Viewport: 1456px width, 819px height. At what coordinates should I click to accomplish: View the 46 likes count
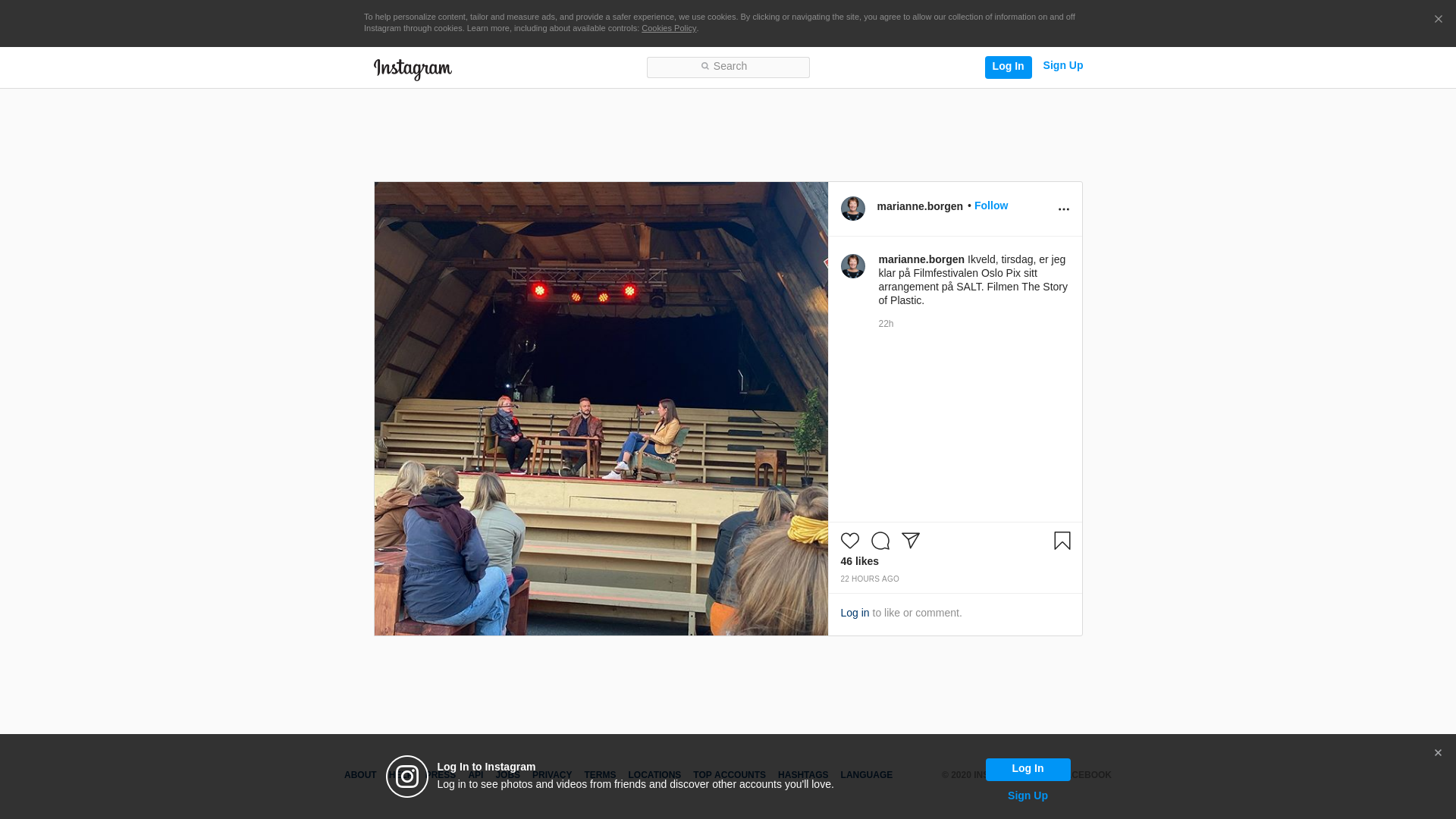pyautogui.click(x=859, y=562)
